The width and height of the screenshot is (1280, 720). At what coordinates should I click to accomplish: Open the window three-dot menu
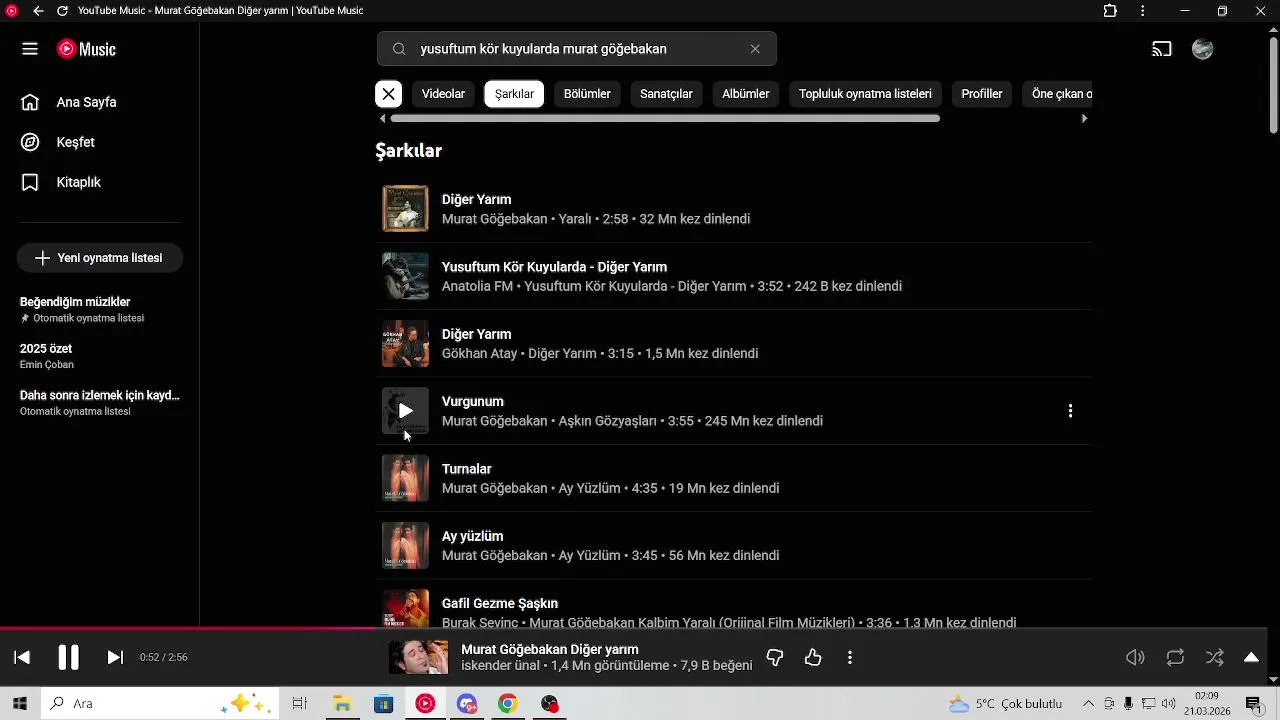(x=1143, y=11)
